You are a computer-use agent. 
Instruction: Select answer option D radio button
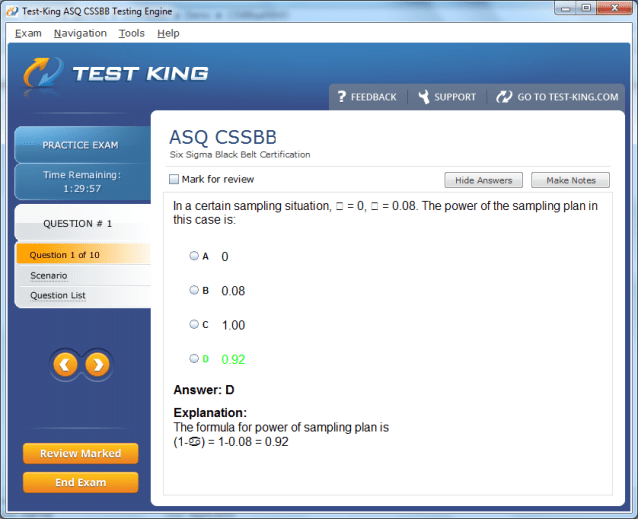[x=194, y=358]
